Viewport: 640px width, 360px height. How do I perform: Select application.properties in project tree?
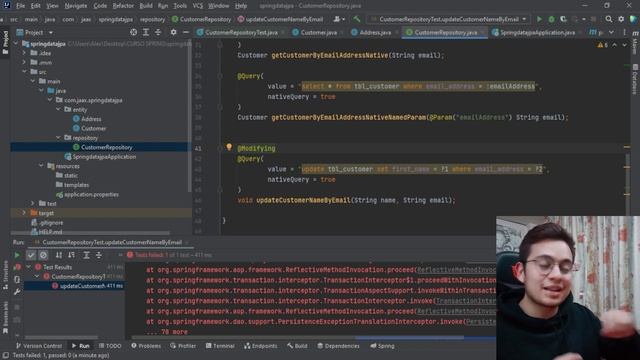pos(87,194)
